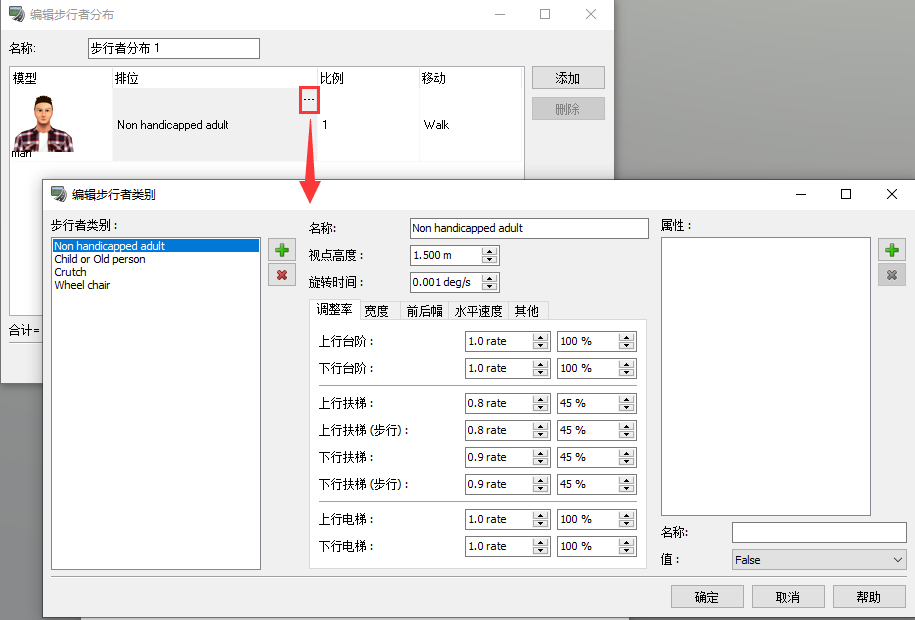Open the 前后幅 tab

[424, 311]
